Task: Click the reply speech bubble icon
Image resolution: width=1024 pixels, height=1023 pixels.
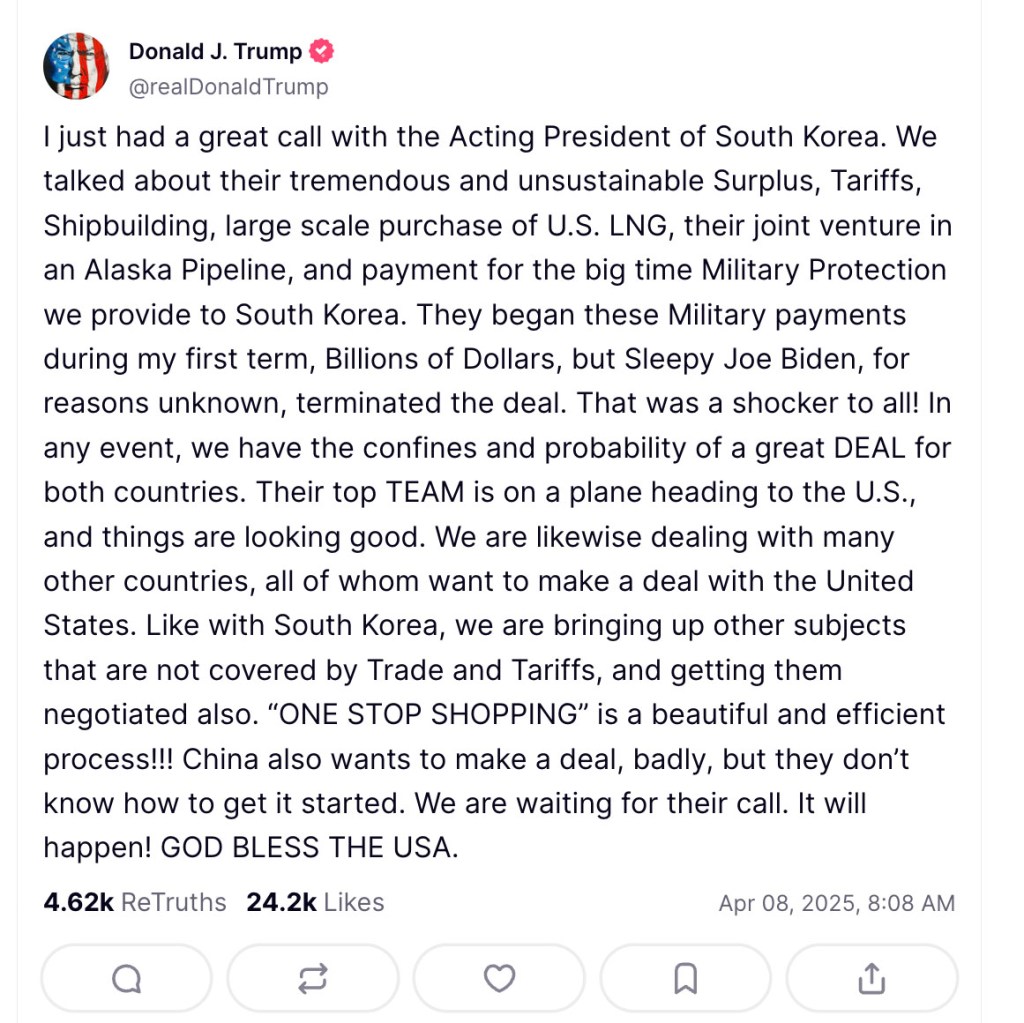Action: click(127, 979)
